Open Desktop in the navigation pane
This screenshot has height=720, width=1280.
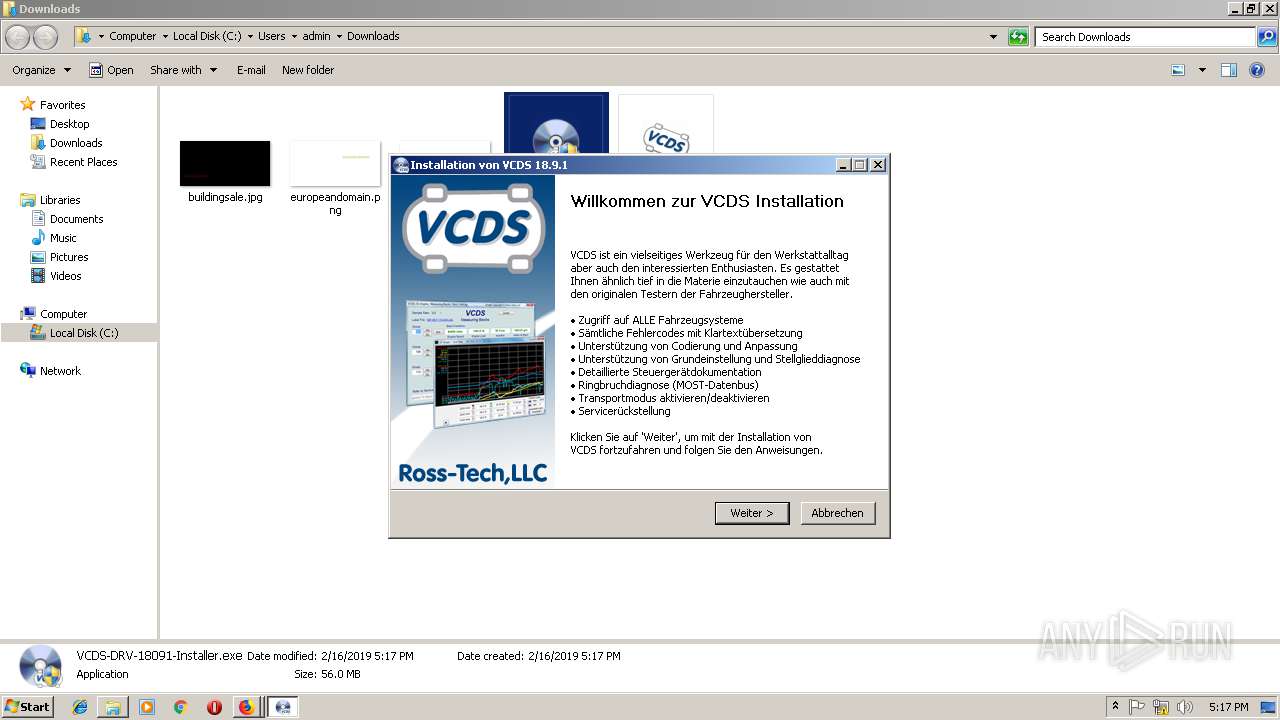[69, 124]
